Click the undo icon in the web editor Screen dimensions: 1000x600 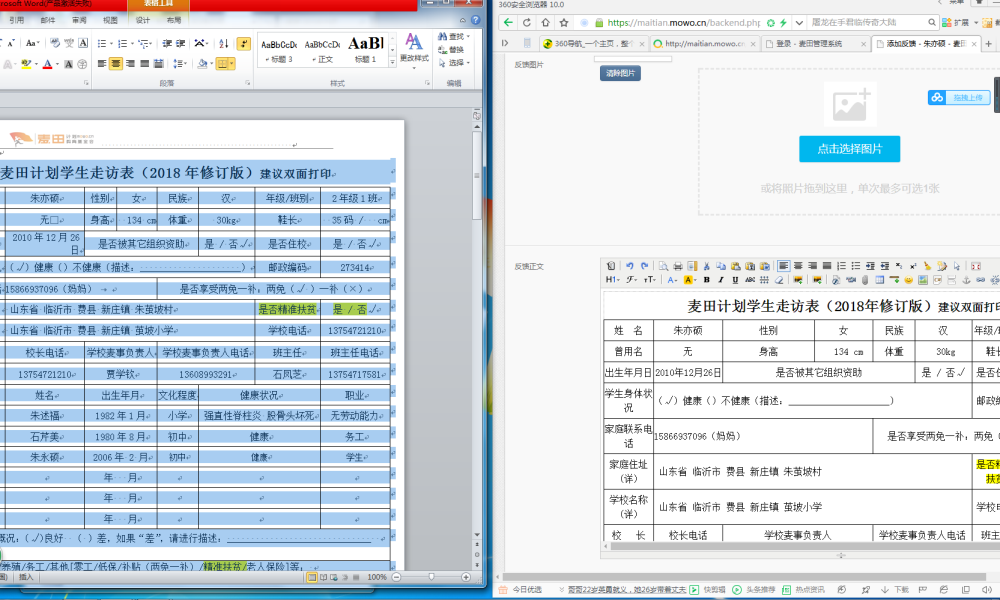[x=629, y=266]
